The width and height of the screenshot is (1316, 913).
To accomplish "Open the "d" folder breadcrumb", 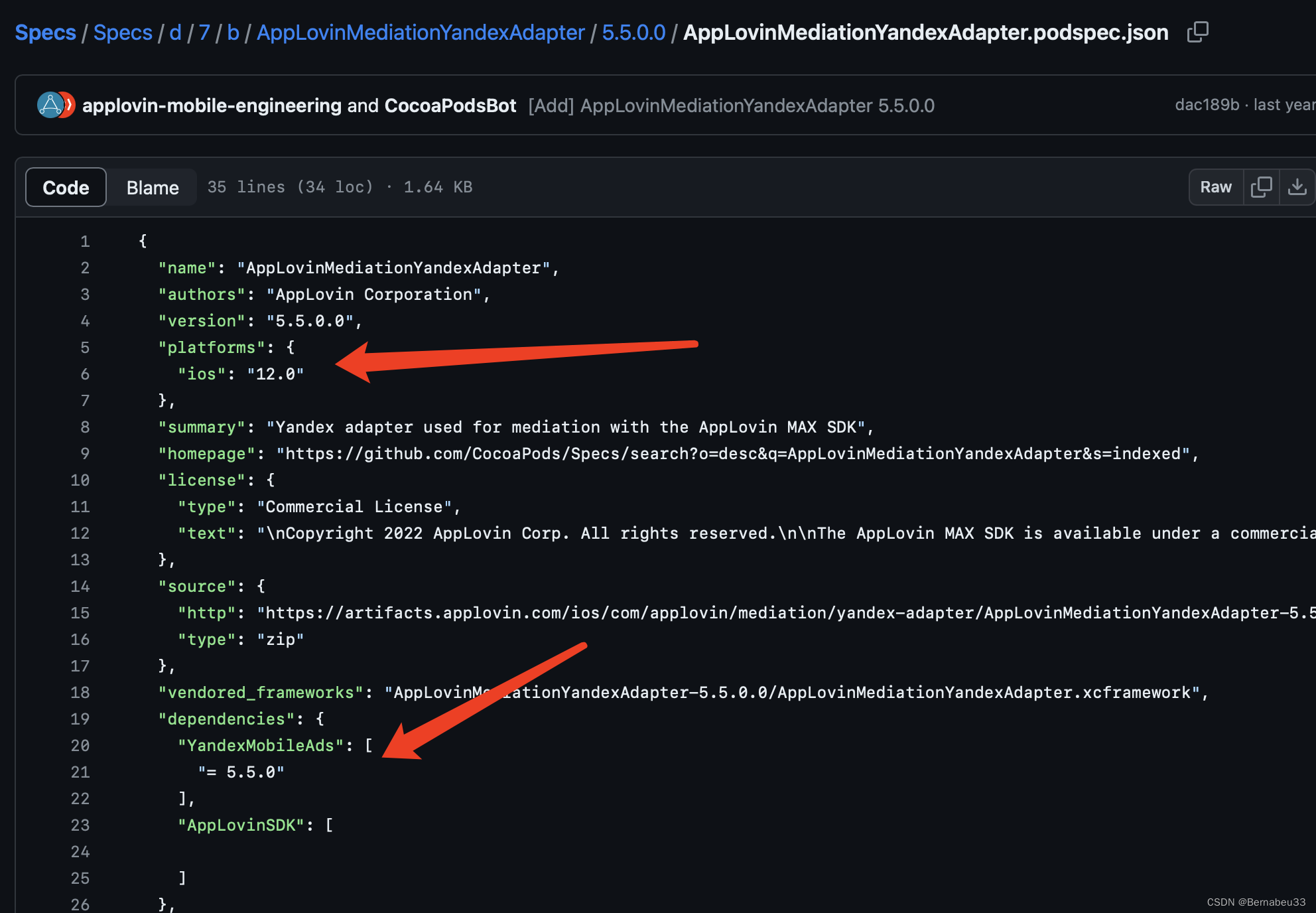I will [175, 32].
